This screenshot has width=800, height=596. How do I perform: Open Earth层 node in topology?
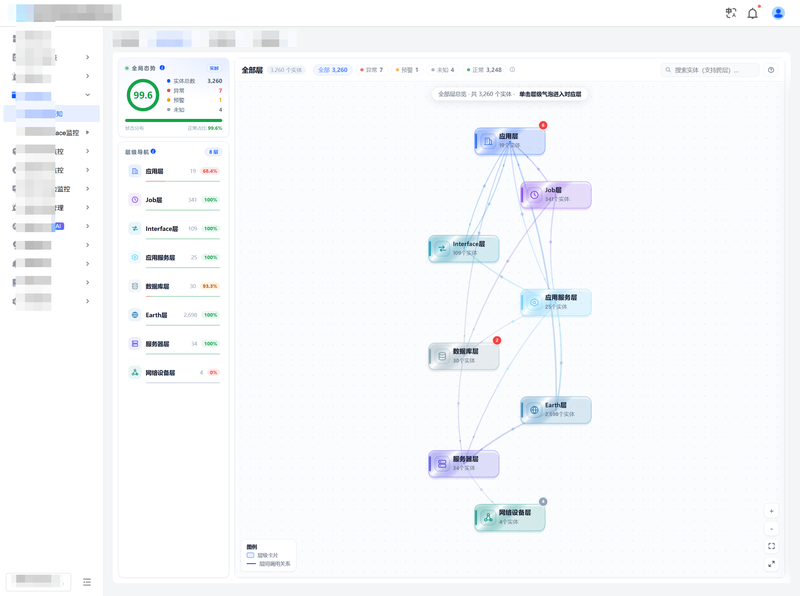(x=556, y=410)
